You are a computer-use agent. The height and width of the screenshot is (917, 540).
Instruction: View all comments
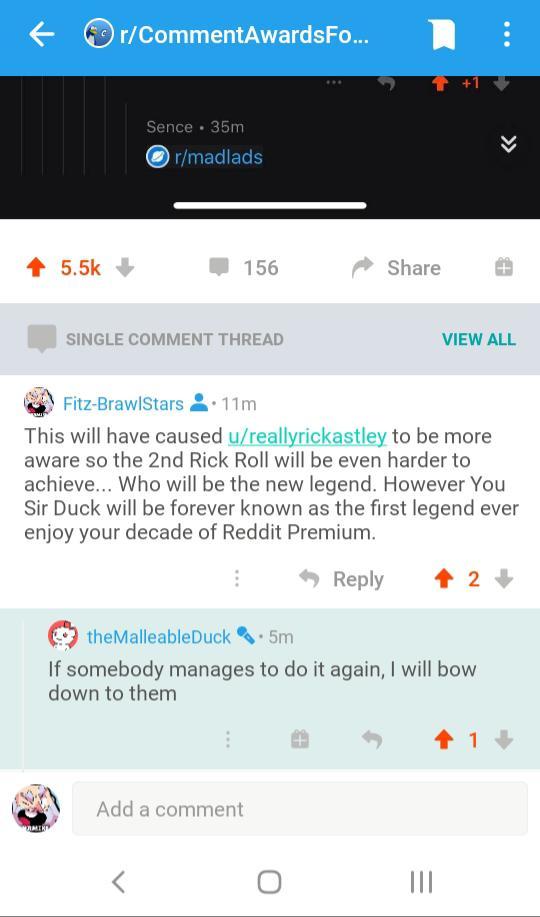pos(479,339)
